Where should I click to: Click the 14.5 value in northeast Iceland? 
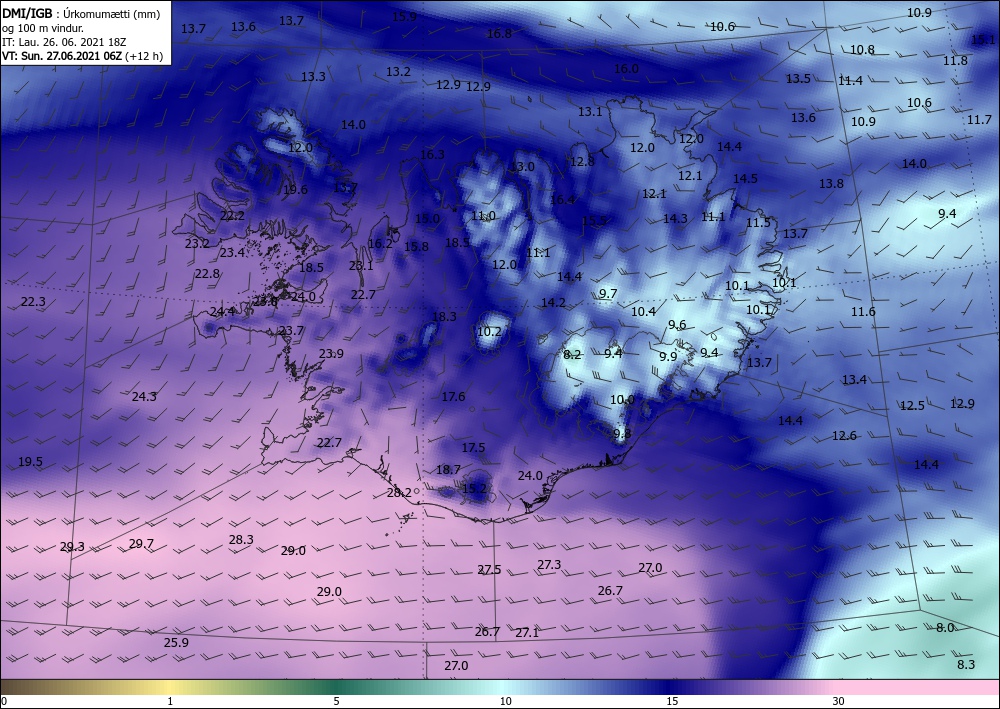click(746, 179)
